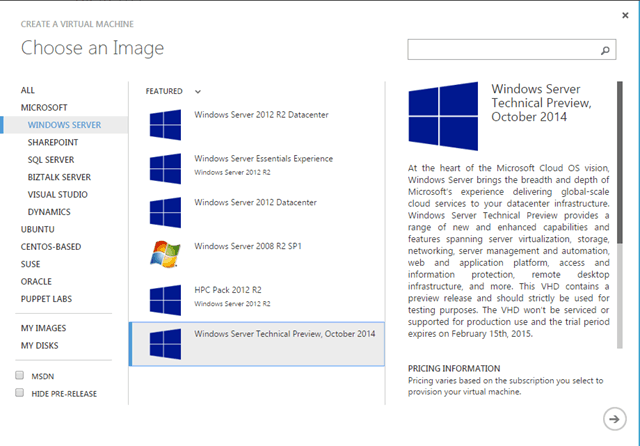Click the Windows Server 2012 Datacenter logo
This screenshot has width=640, height=446.
coord(165,212)
